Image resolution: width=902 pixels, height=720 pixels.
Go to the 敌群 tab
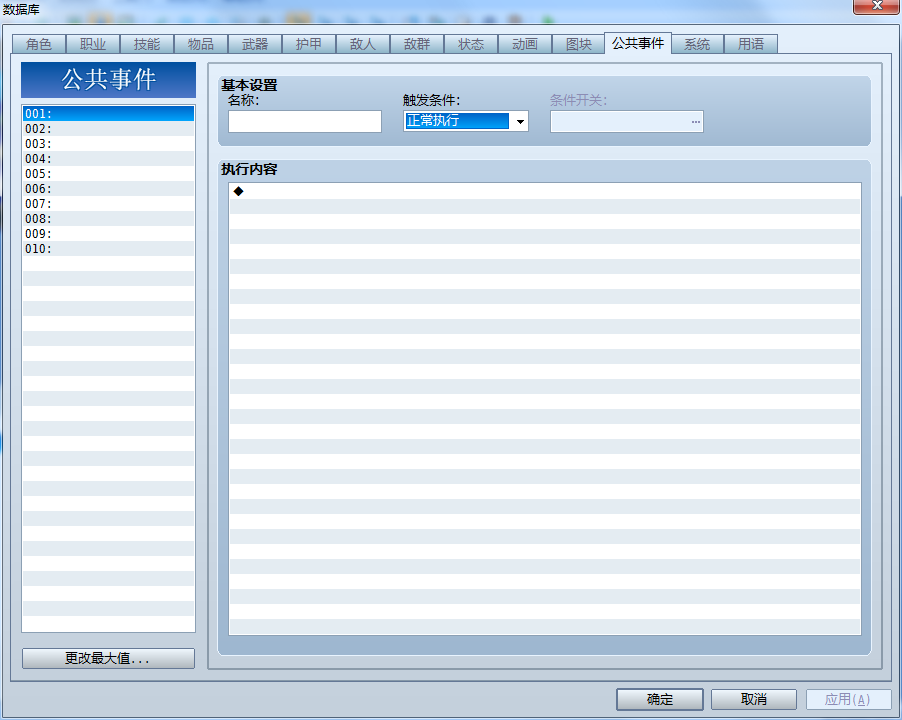[x=417, y=44]
